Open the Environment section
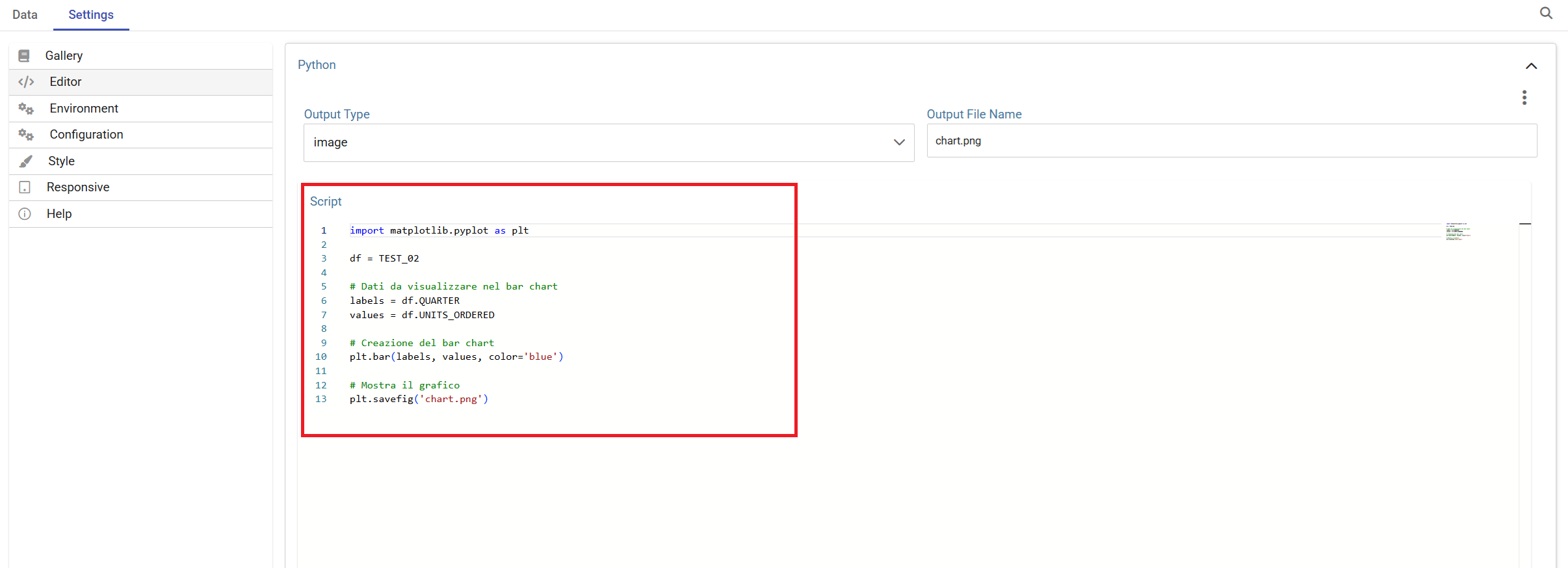1568x568 pixels. coord(140,109)
